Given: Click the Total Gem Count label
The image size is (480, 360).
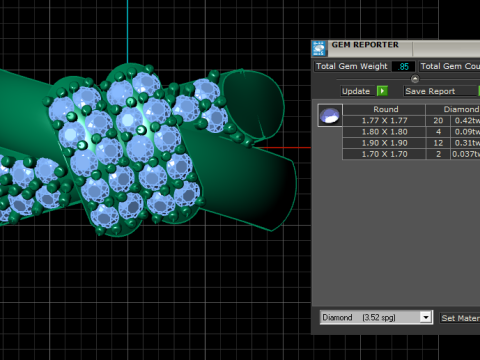Looking at the screenshot, I should coord(450,66).
